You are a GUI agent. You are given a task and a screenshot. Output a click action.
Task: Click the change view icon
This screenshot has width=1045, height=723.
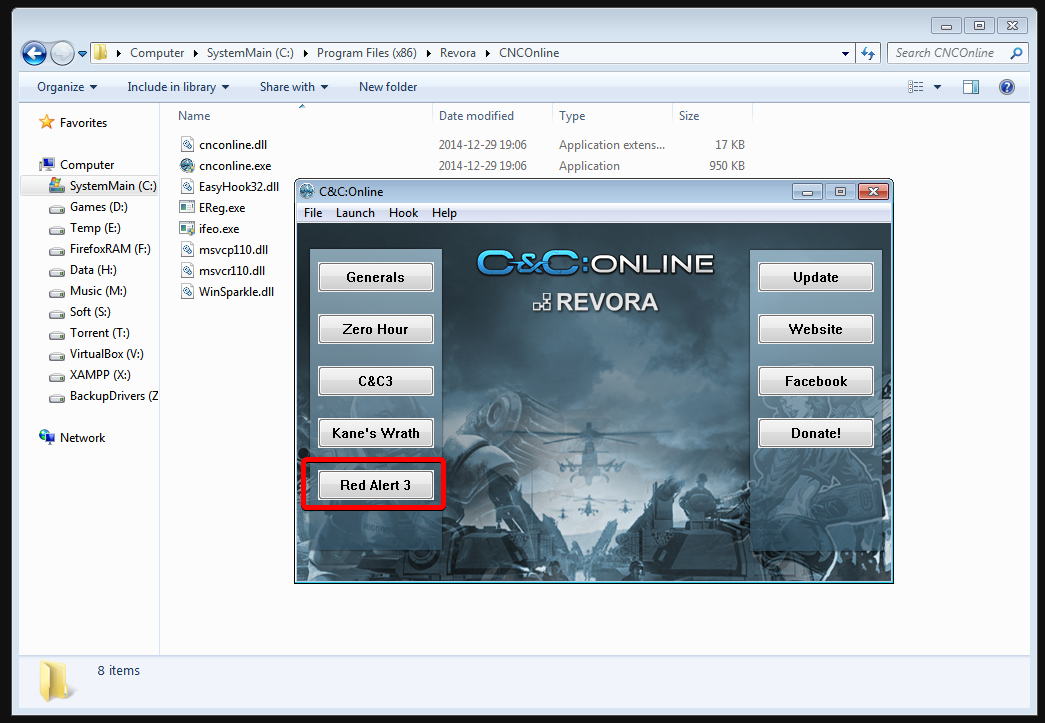[x=916, y=87]
